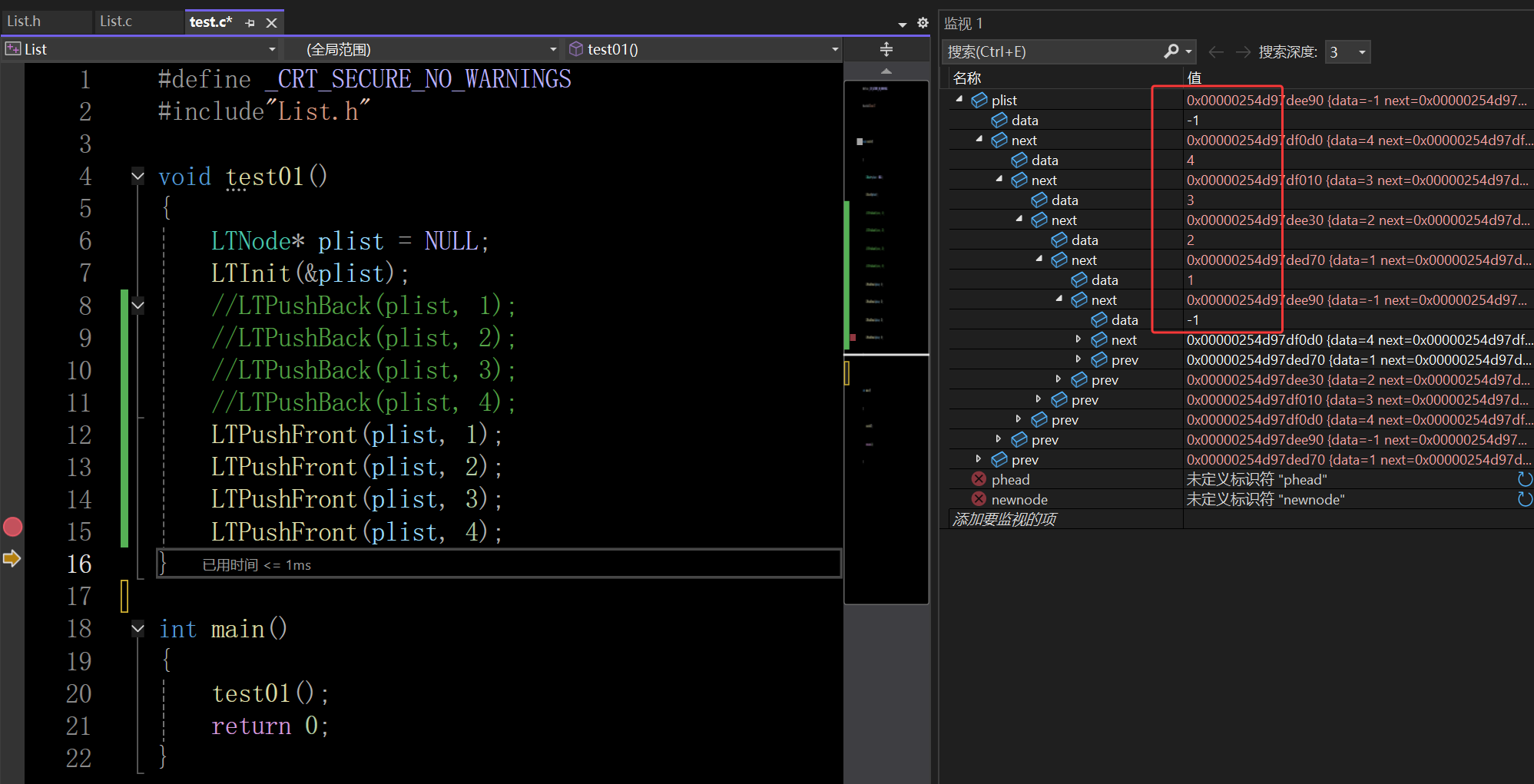
Task: Expand the prev node with data=3
Action: (1038, 399)
